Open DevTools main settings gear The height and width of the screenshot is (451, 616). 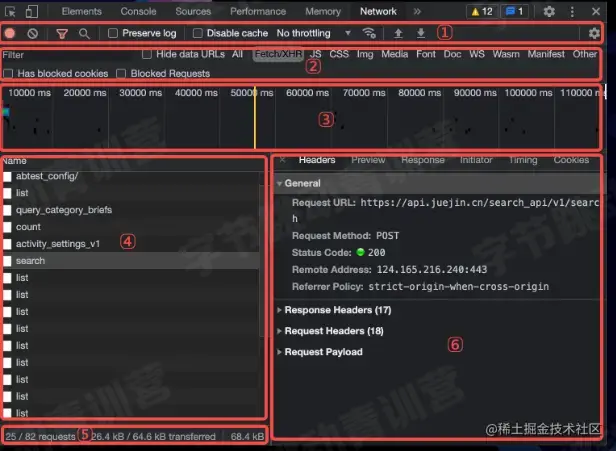(x=549, y=11)
